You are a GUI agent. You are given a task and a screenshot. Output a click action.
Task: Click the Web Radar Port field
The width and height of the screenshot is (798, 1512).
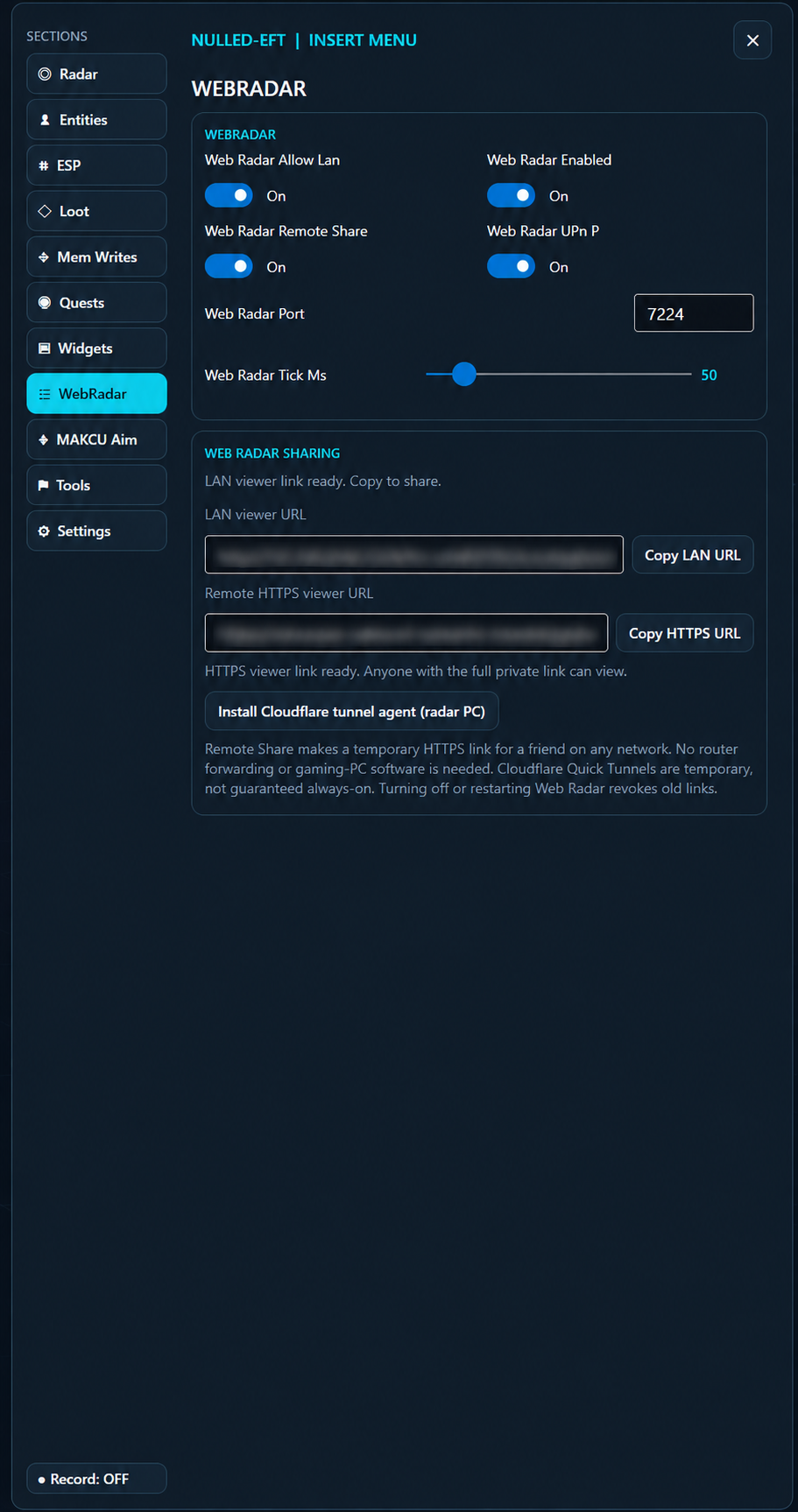694,313
